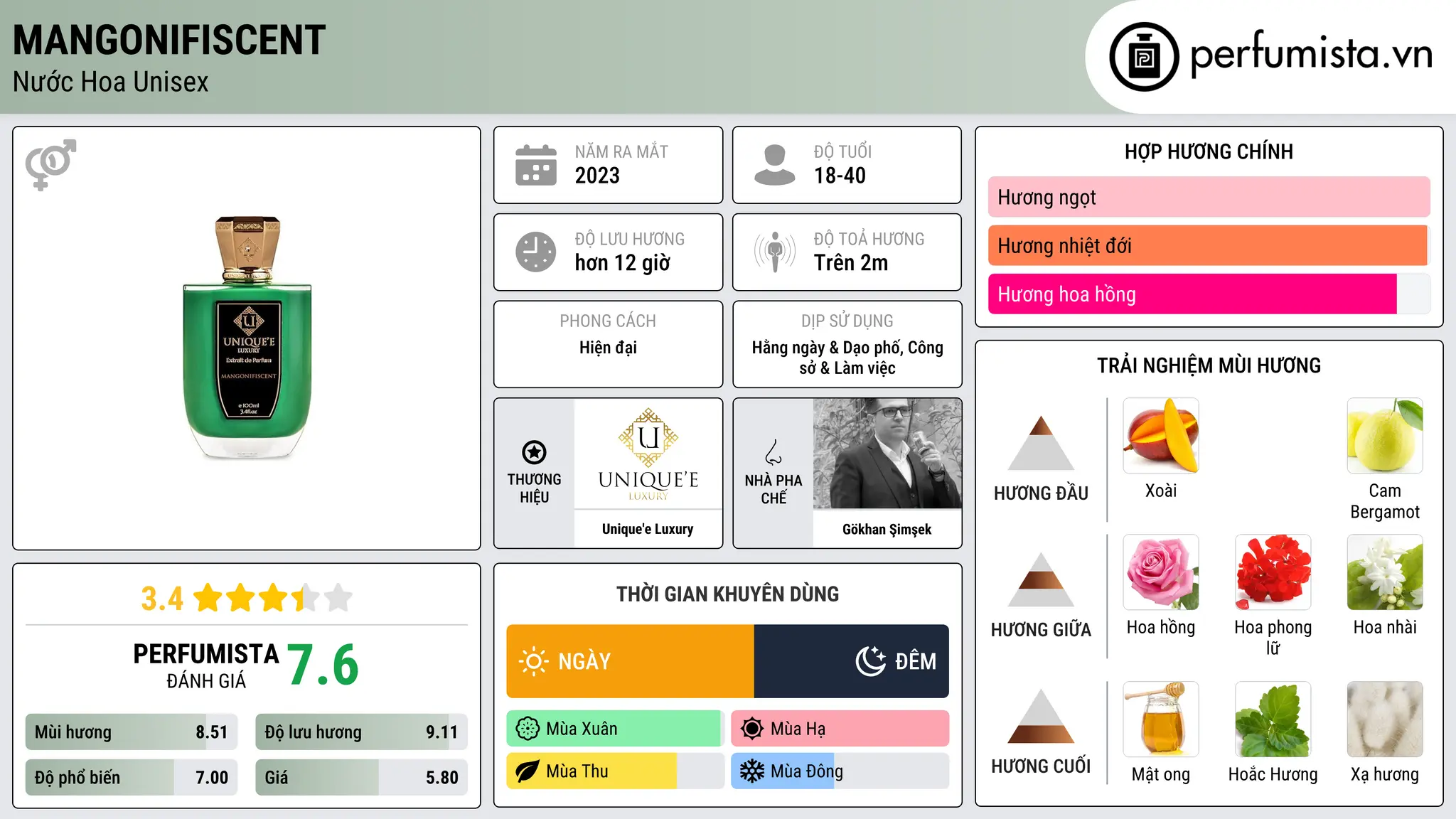Image resolution: width=1456 pixels, height=819 pixels.
Task: Click the 3.4 user rating number
Action: (x=162, y=598)
